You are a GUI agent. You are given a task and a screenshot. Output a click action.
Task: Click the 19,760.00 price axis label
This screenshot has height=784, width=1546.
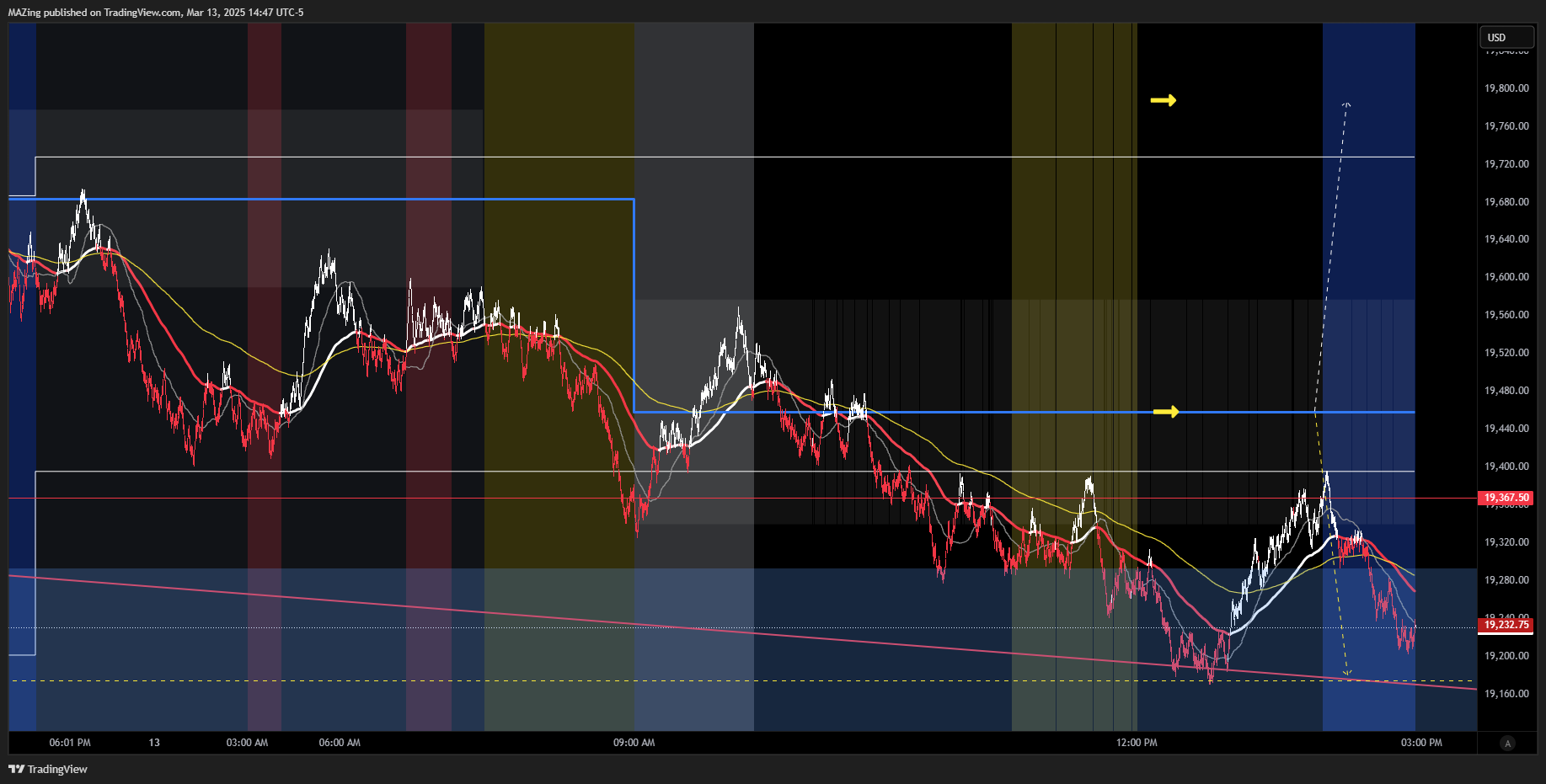coord(1506,126)
